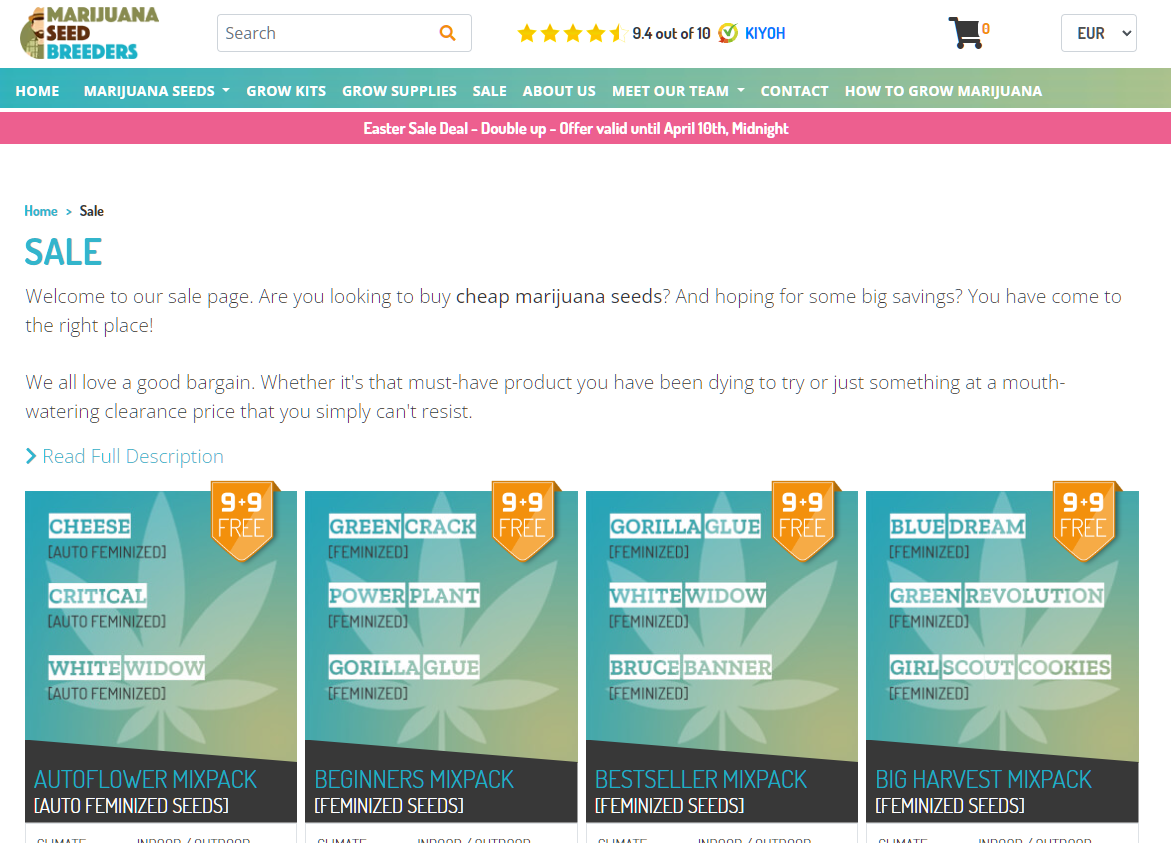The height and width of the screenshot is (843, 1171).
Task: Click the 'cheap marijuana seeds' text link
Action: (x=559, y=296)
